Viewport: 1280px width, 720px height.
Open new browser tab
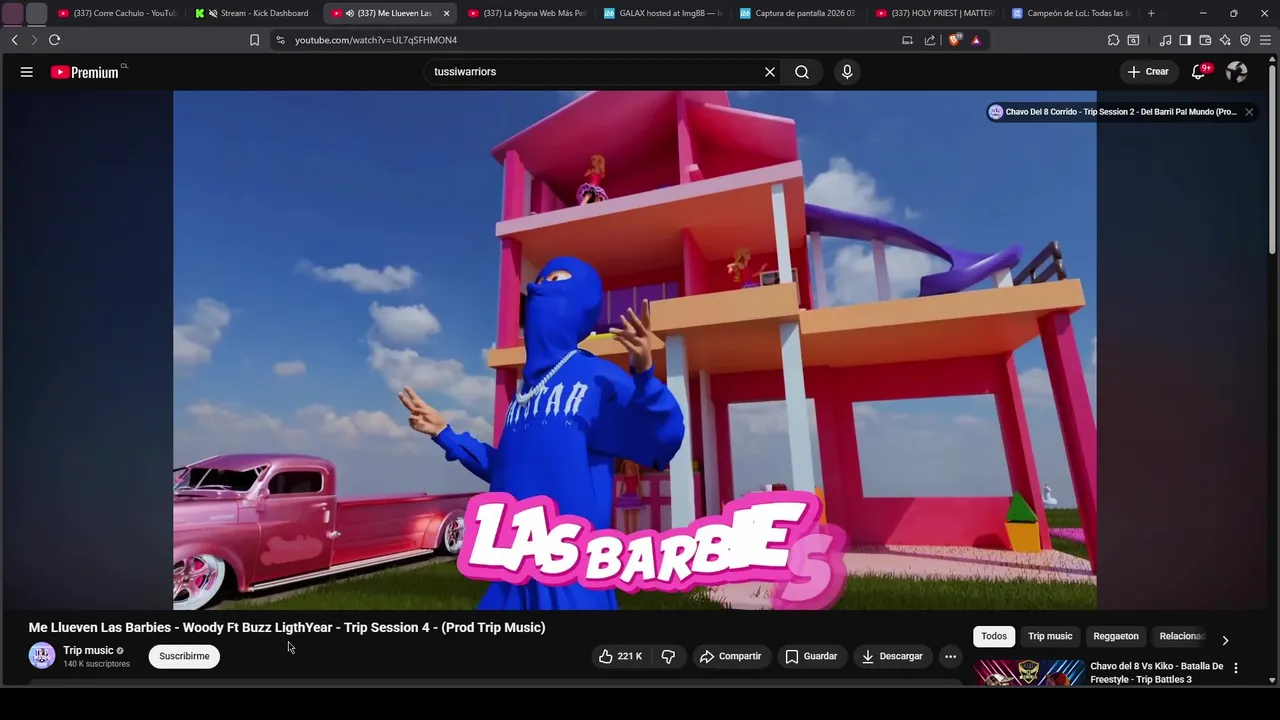[1151, 13]
